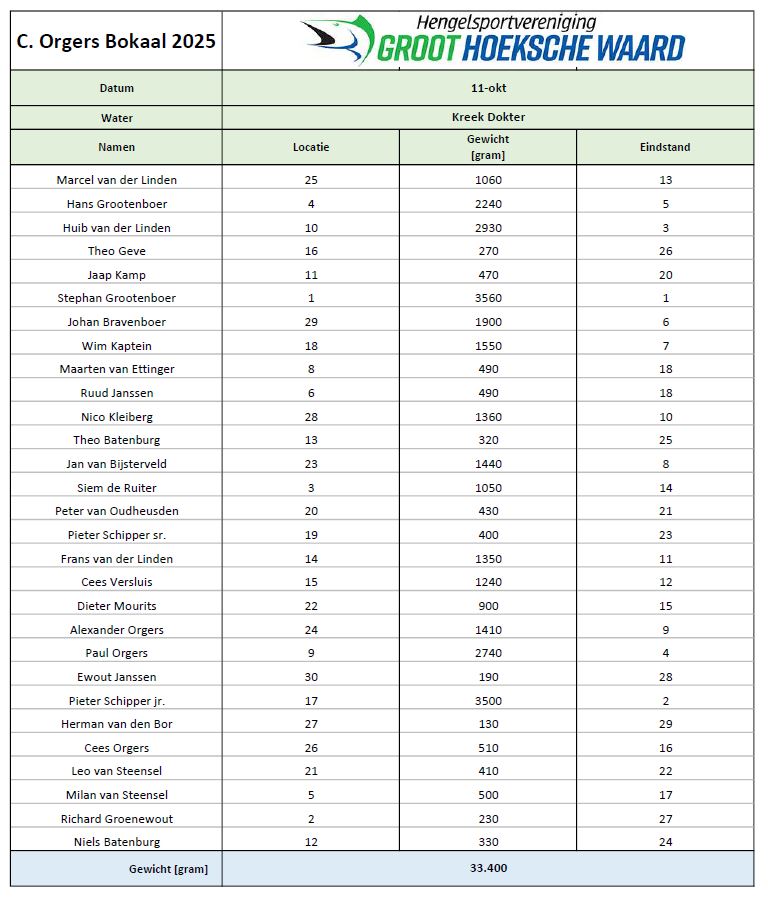Screen dimensions: 768x903
Task: Select the C. Orgers Bokaal 2025 title cell
Action: (116, 42)
